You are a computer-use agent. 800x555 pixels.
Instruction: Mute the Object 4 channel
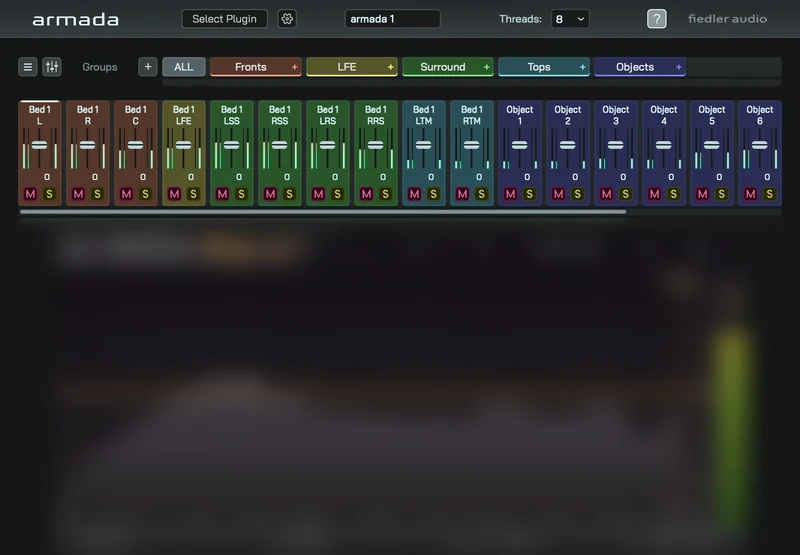click(654, 194)
